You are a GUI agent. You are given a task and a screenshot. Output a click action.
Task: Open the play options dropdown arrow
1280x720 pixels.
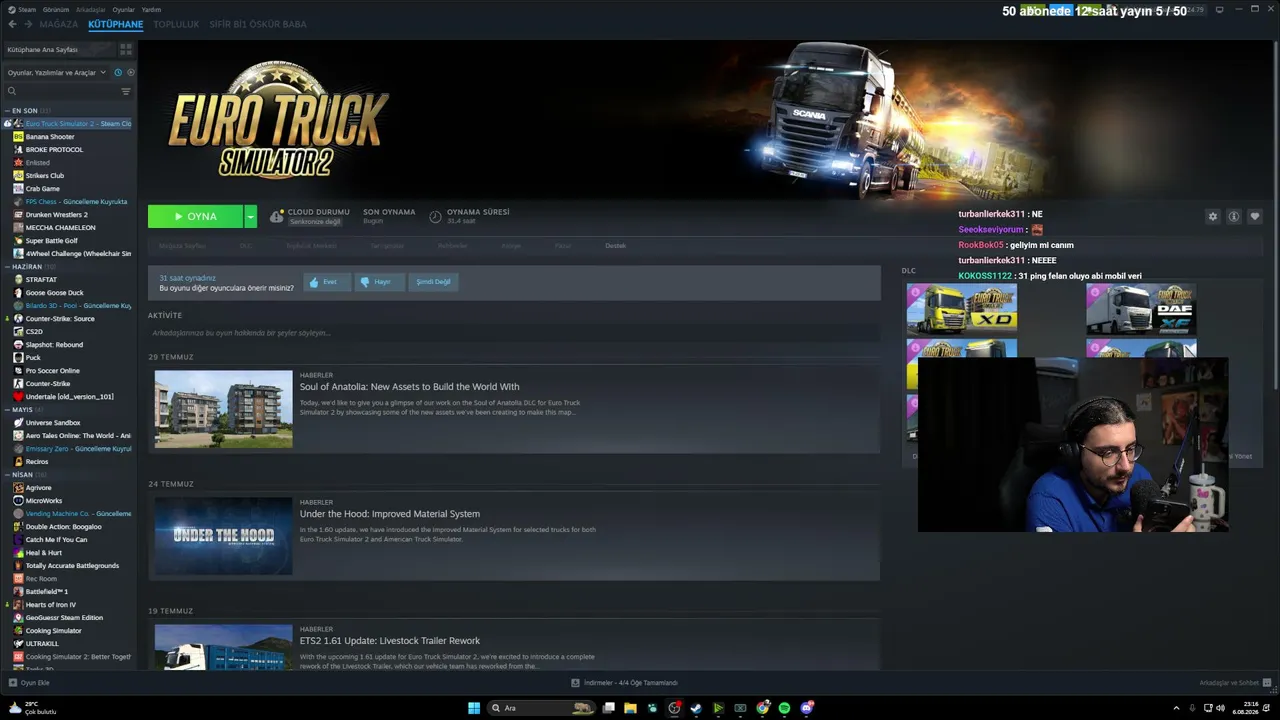[x=250, y=216]
